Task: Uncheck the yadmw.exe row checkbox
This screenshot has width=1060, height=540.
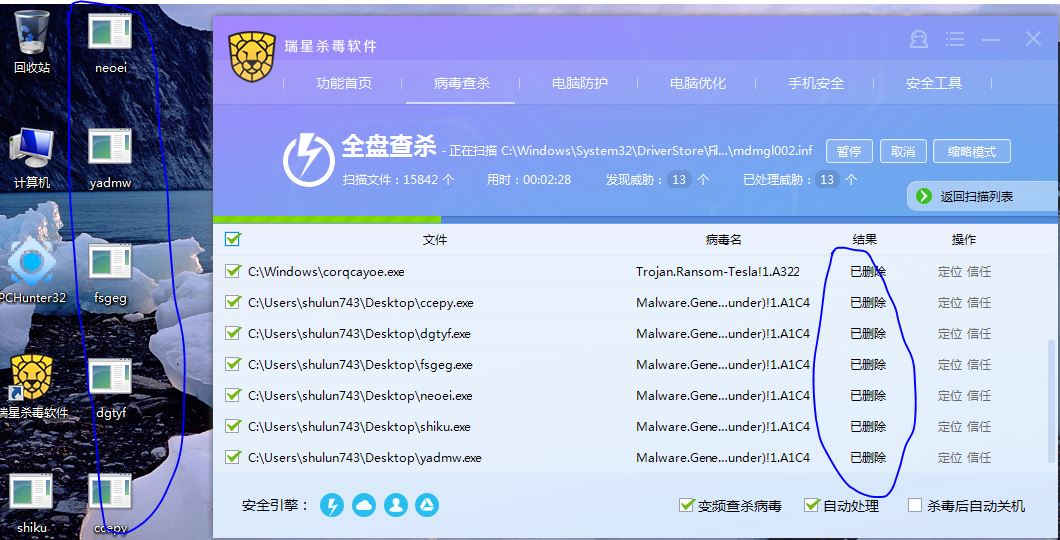Action: pyautogui.click(x=233, y=457)
